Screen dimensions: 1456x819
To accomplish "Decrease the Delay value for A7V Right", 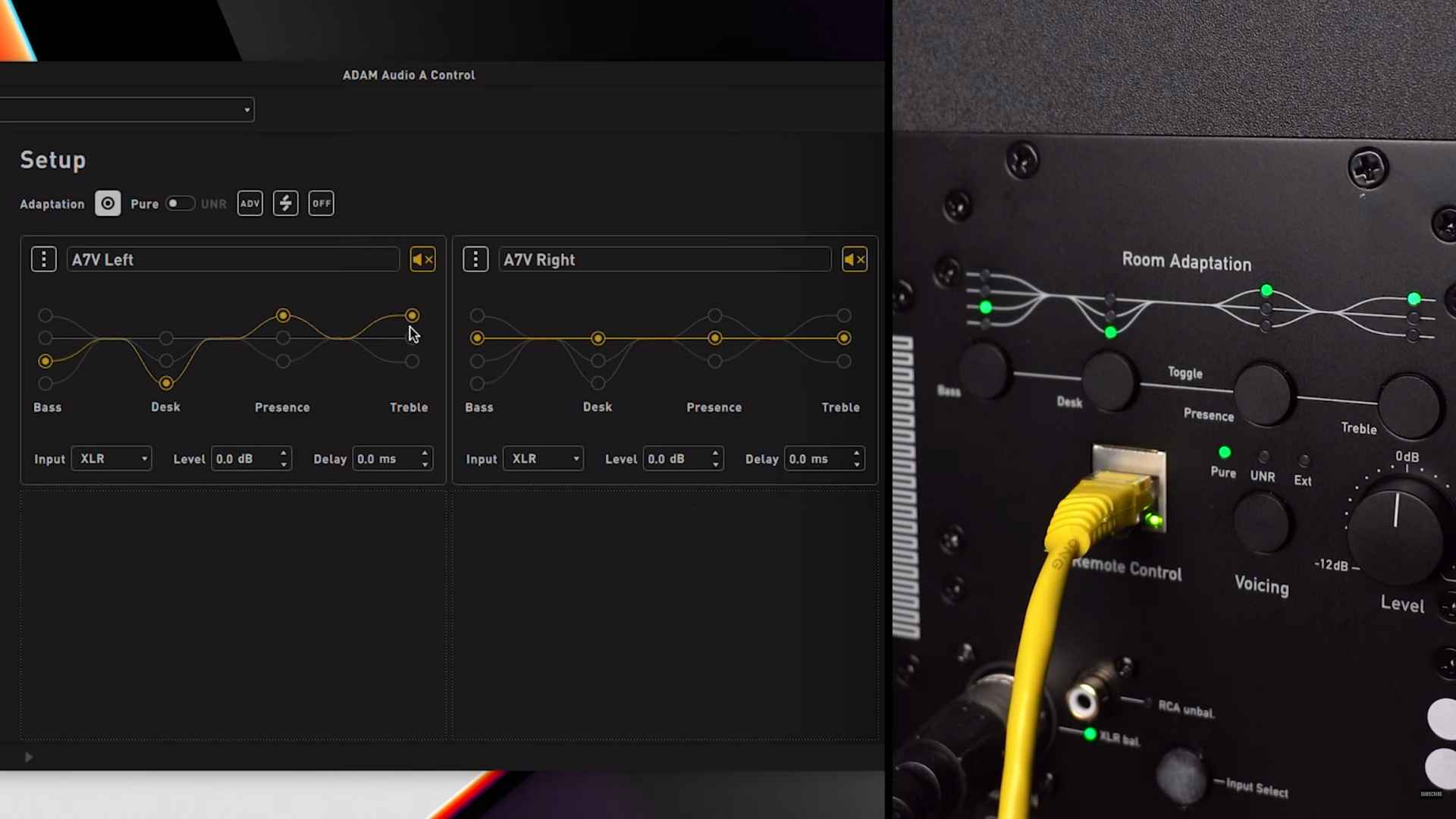I will [856, 464].
